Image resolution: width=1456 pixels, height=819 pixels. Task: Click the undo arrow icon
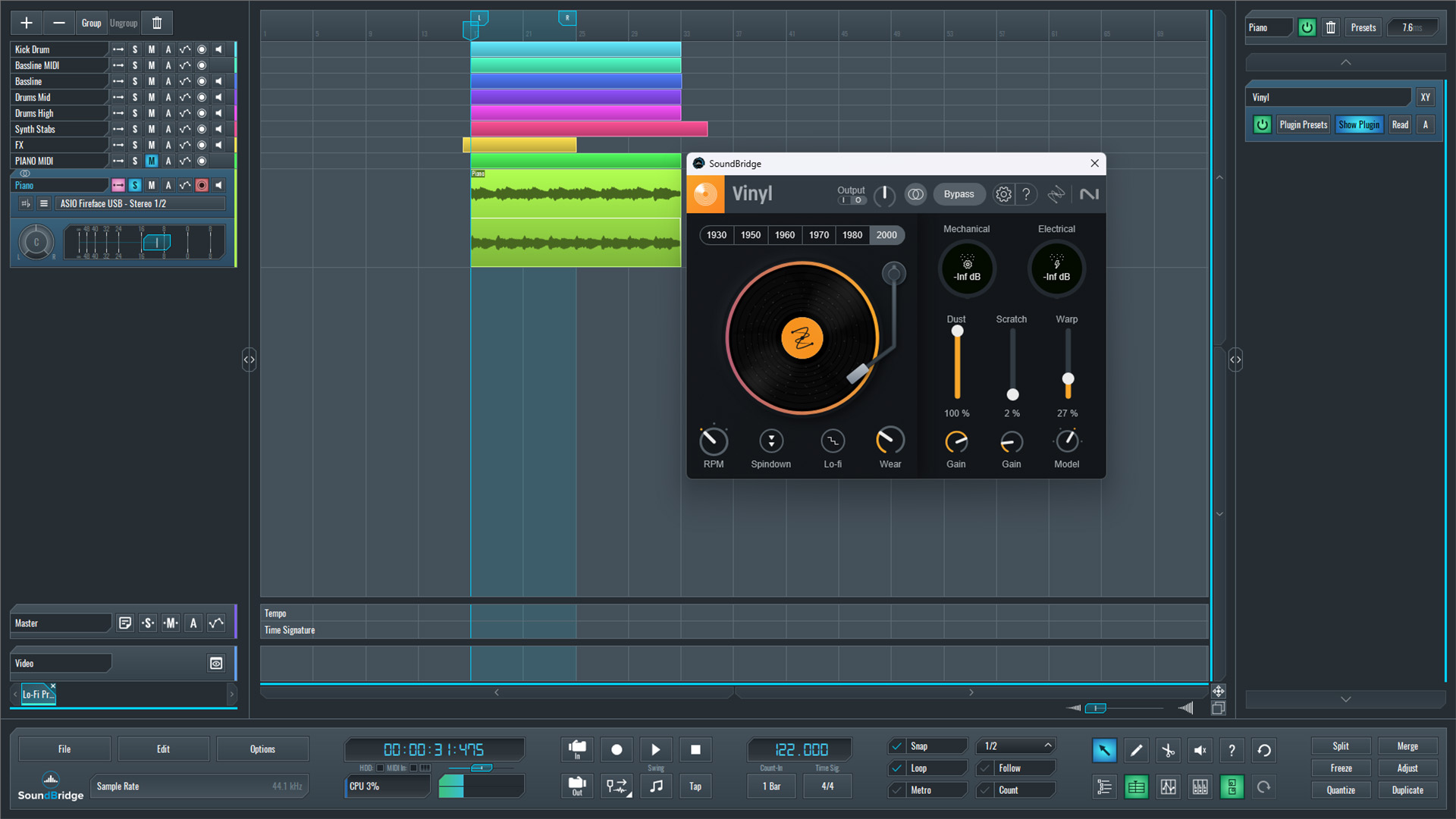(1264, 750)
